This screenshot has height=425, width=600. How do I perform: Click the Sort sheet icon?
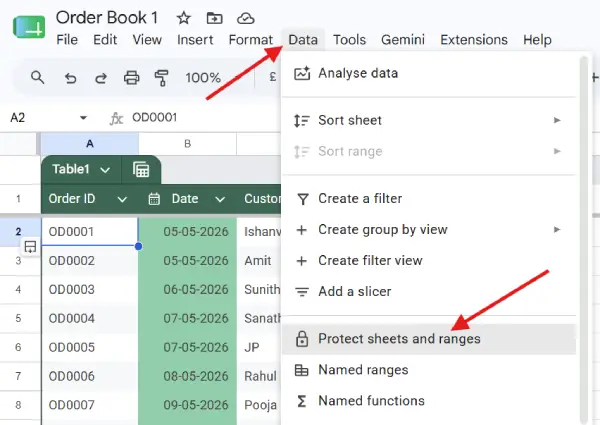coord(302,120)
